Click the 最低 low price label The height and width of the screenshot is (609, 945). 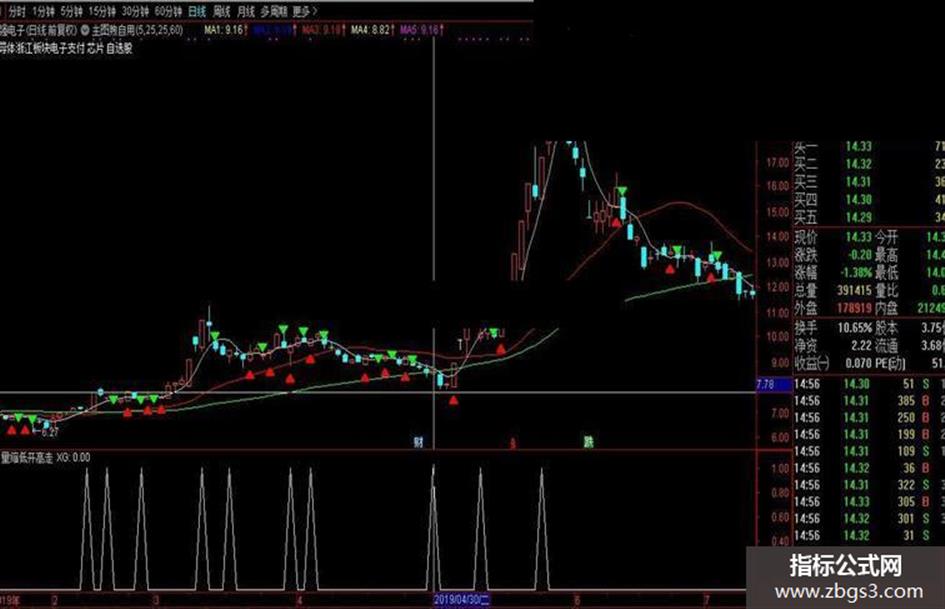(x=887, y=273)
